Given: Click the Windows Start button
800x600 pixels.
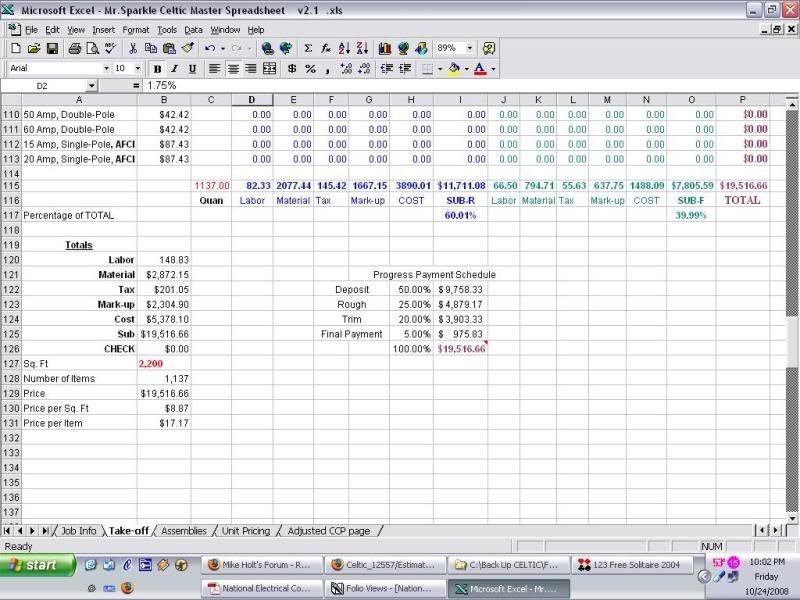Looking at the screenshot, I should [37, 565].
